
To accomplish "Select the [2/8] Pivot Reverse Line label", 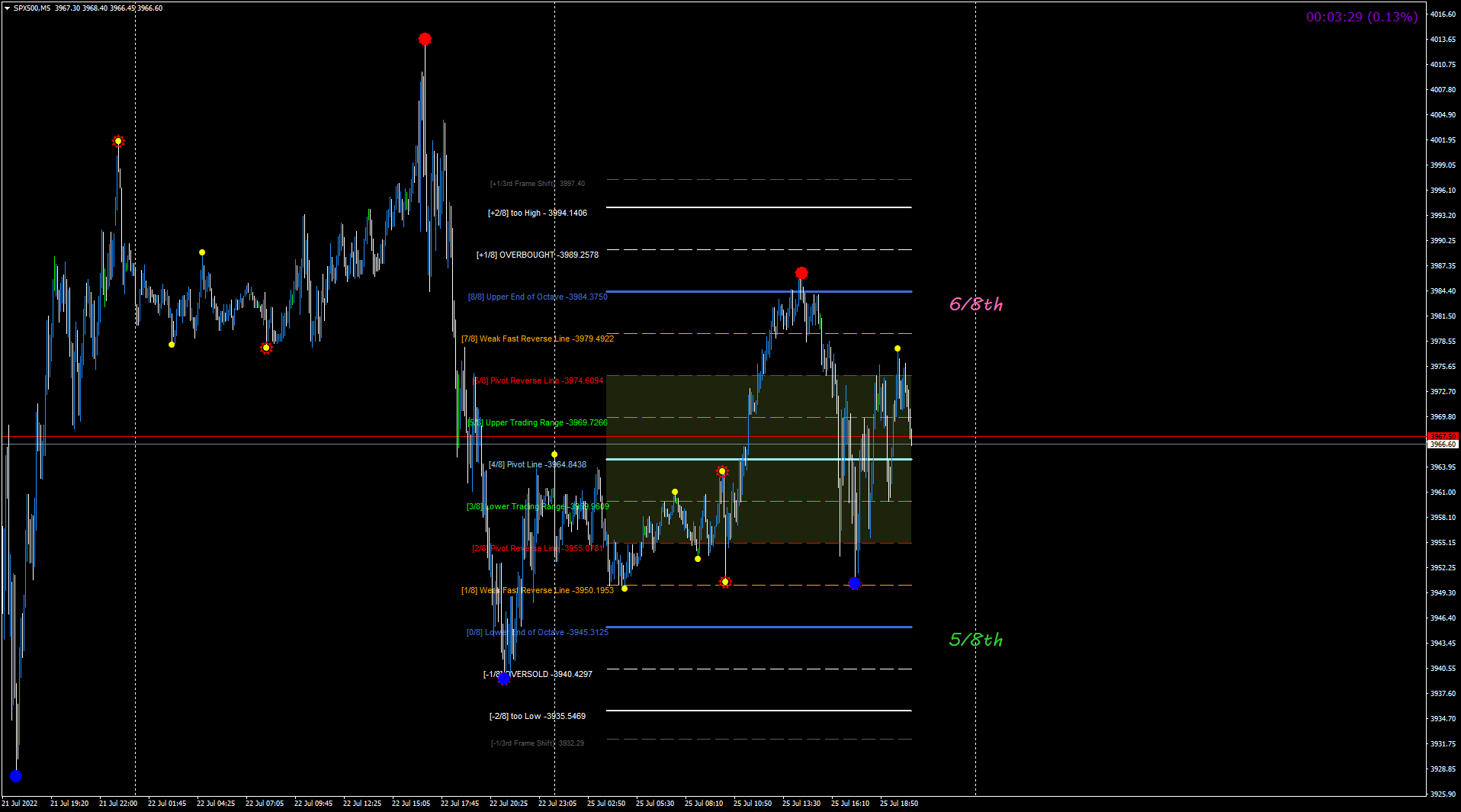I will coord(538,549).
